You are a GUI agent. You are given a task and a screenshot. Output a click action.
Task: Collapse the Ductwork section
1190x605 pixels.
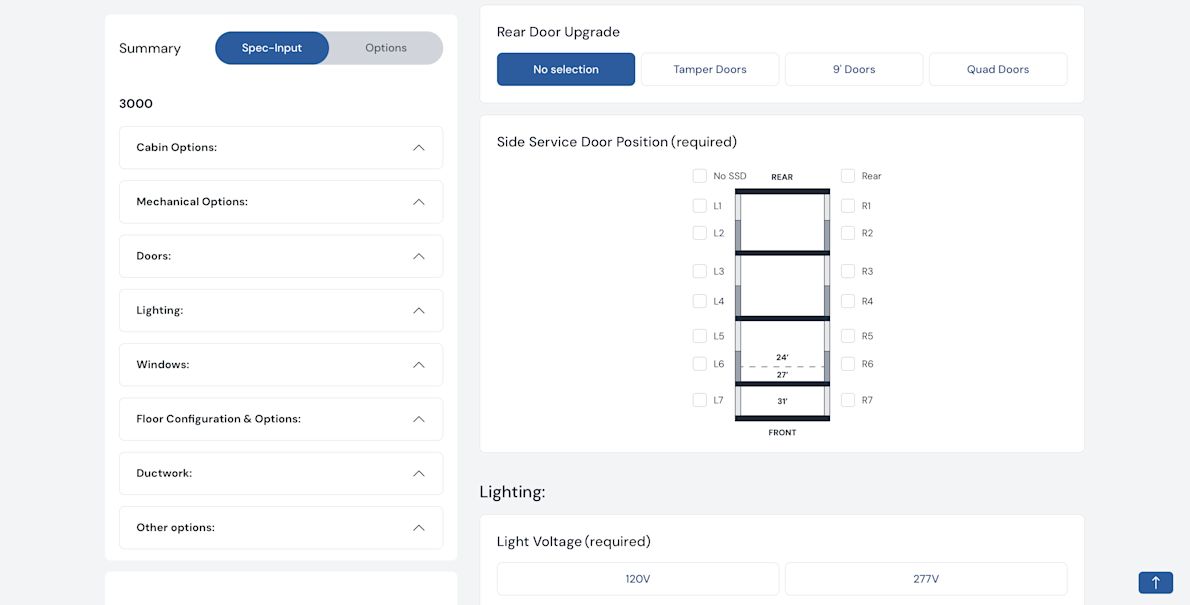click(419, 473)
